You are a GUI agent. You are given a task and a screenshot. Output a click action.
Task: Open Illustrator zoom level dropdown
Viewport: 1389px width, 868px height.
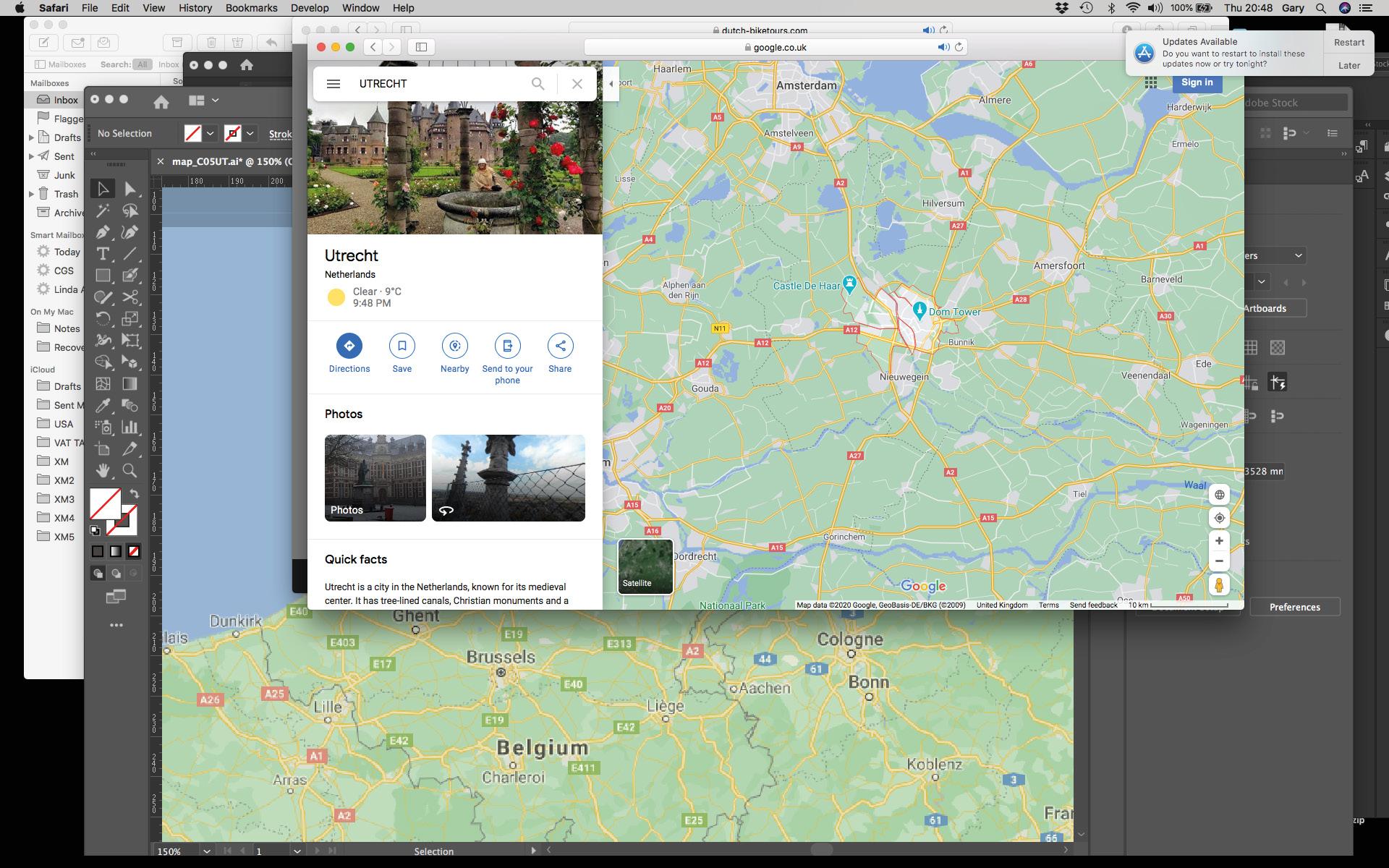pyautogui.click(x=207, y=851)
